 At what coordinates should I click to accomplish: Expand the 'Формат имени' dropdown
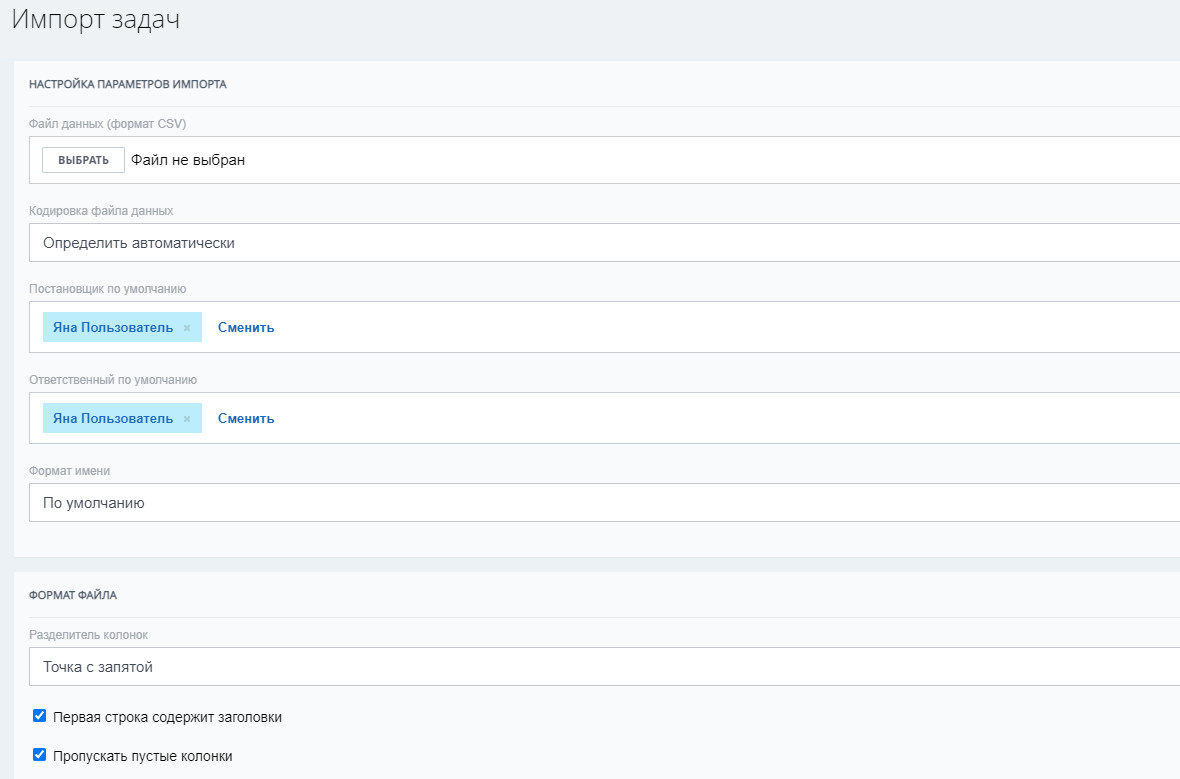tap(600, 503)
